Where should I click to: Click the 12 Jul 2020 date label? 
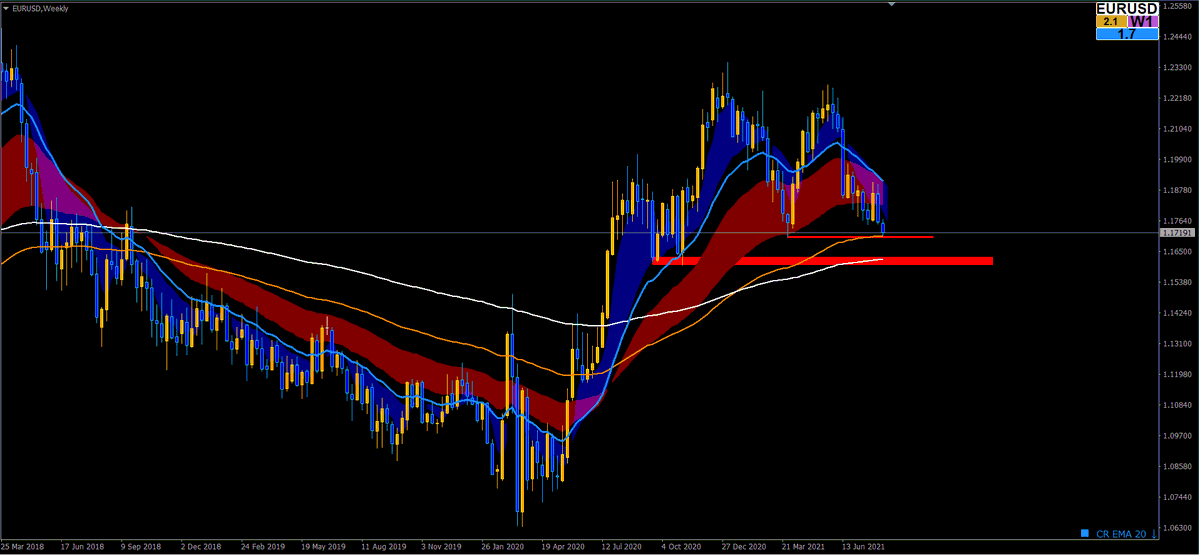point(621,547)
